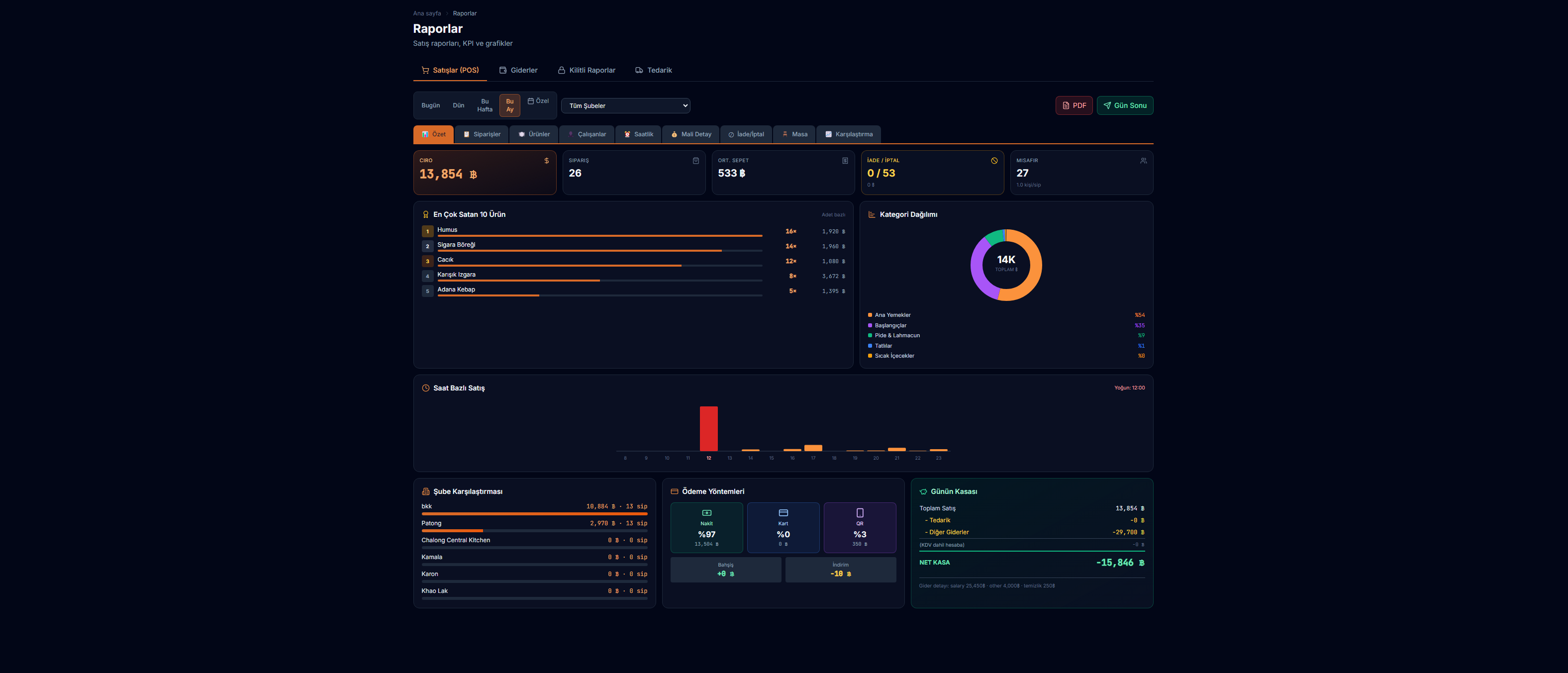
Task: Open the Özel custom date picker
Action: click(x=538, y=101)
